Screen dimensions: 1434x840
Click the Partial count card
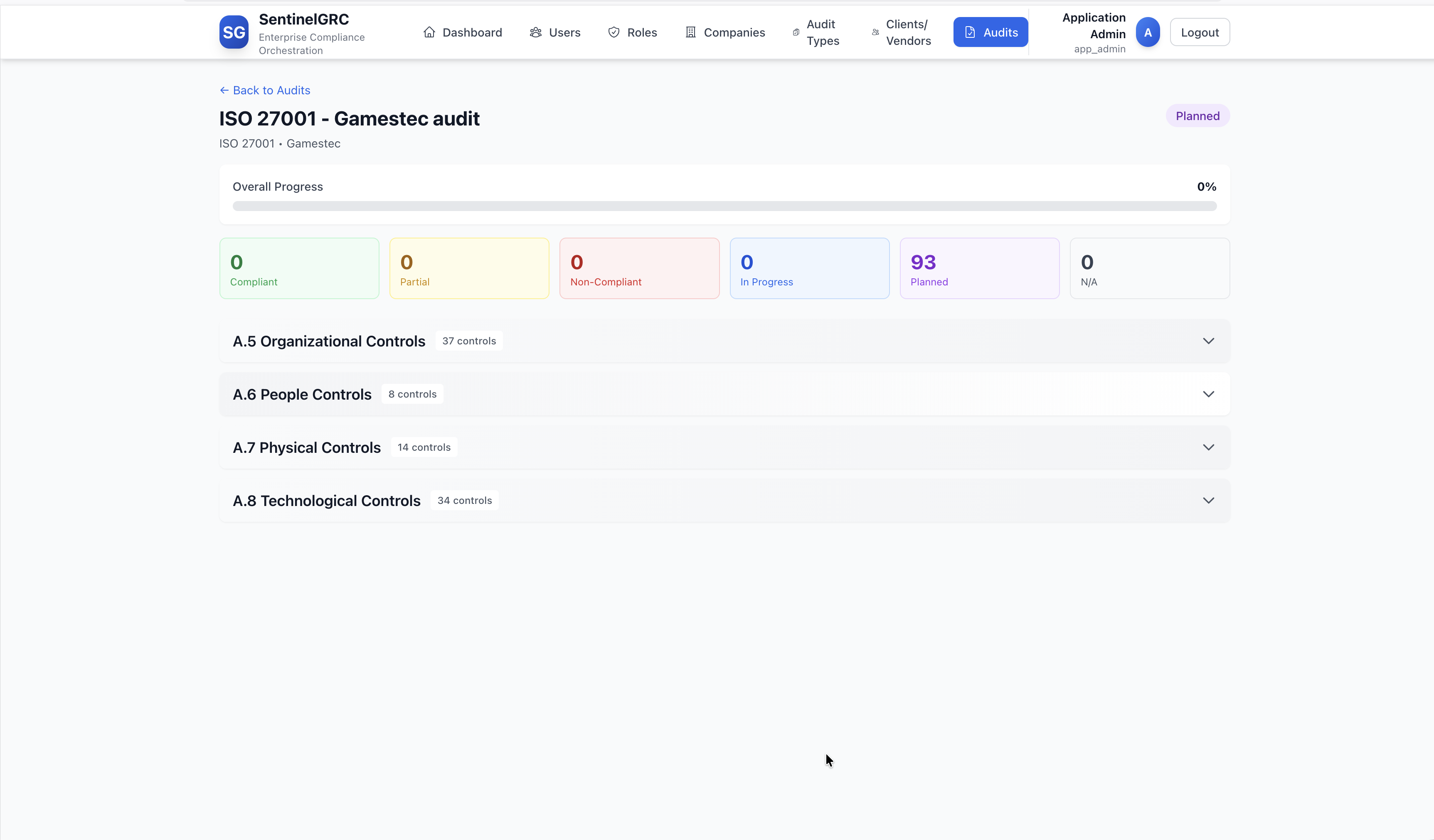point(469,268)
